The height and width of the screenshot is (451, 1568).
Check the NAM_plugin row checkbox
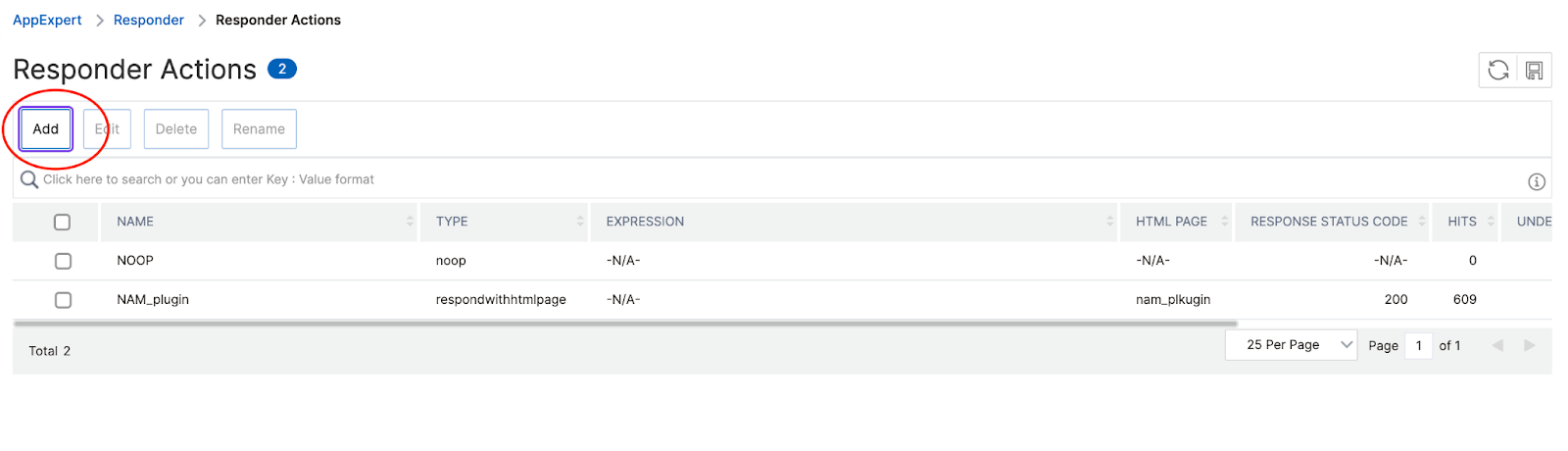63,300
